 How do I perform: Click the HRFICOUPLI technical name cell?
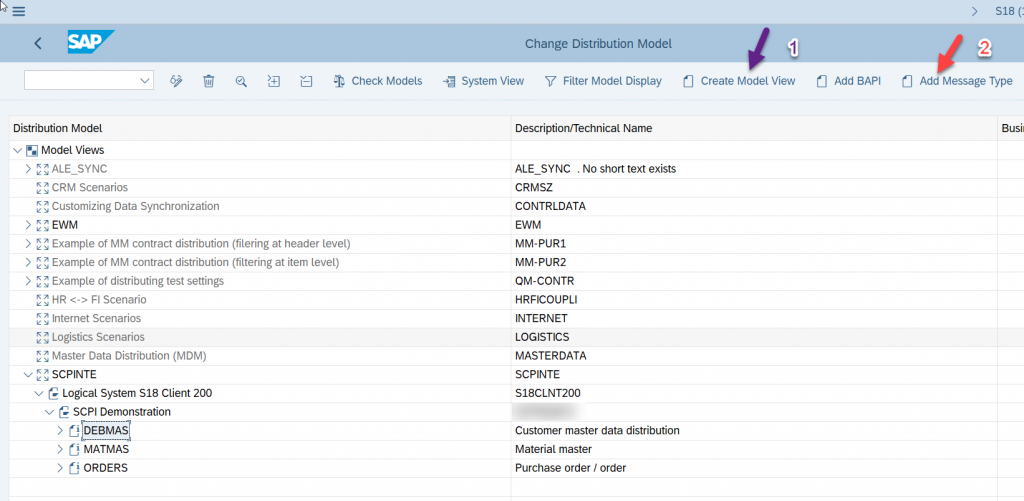tap(547, 300)
